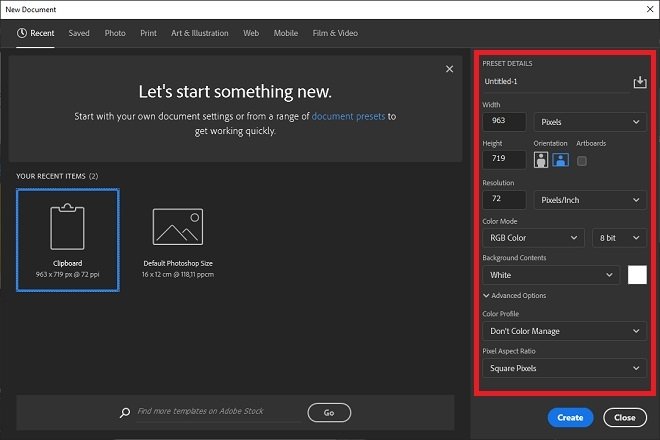This screenshot has width=660, height=440.
Task: Click the 'PRESET DETAILS' heading text
Action: point(507,64)
